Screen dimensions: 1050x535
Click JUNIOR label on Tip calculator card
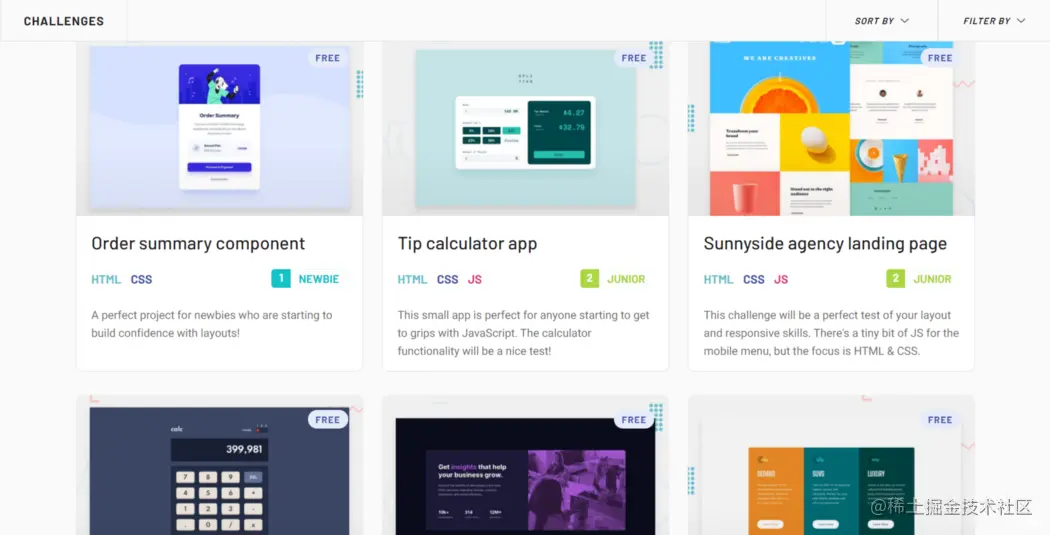click(x=626, y=279)
